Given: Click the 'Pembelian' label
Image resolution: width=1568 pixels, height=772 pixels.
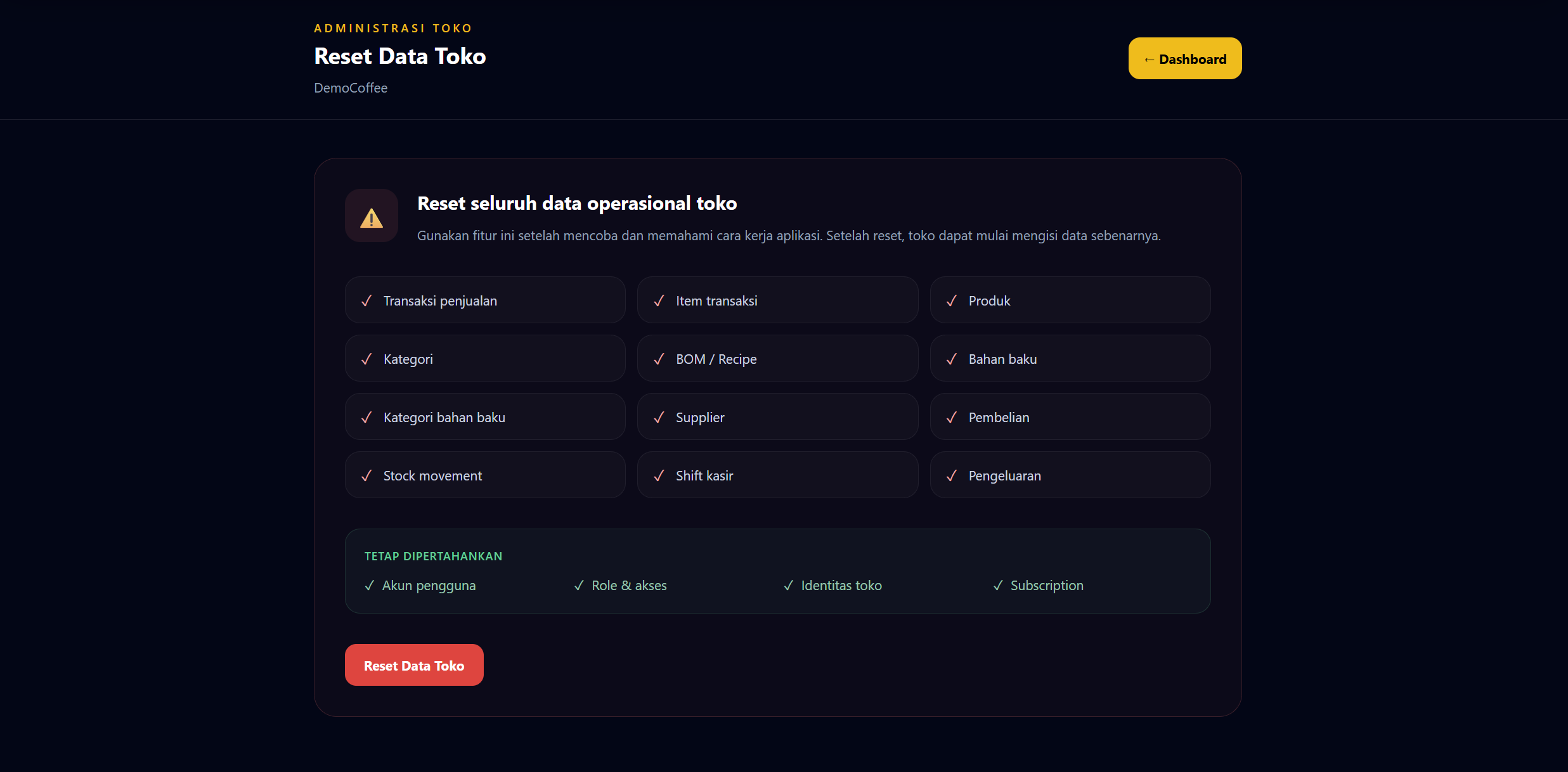Looking at the screenshot, I should pyautogui.click(x=999, y=417).
